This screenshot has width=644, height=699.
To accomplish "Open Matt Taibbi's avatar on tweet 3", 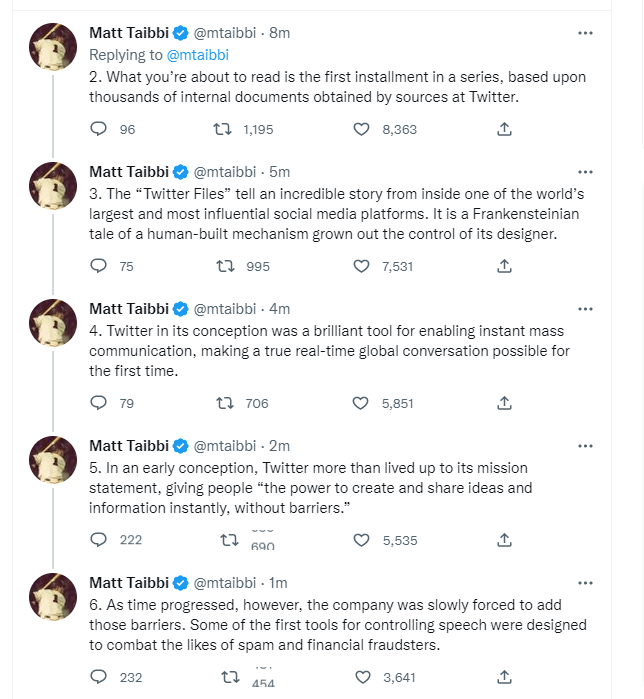I will [53, 185].
